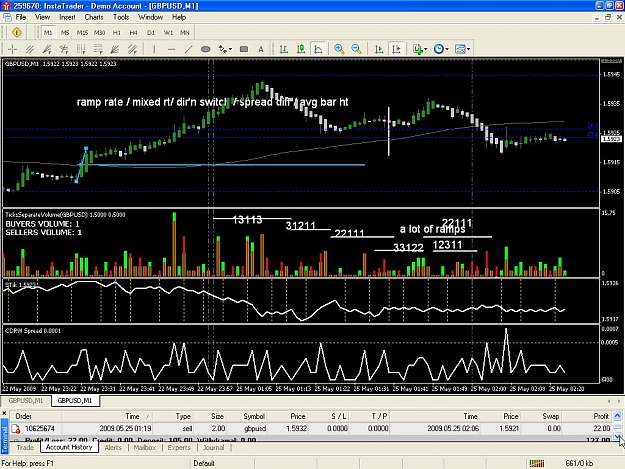Select the Vertical Line drawing tool
Screen dimensions: 625x469
[x=154, y=49]
